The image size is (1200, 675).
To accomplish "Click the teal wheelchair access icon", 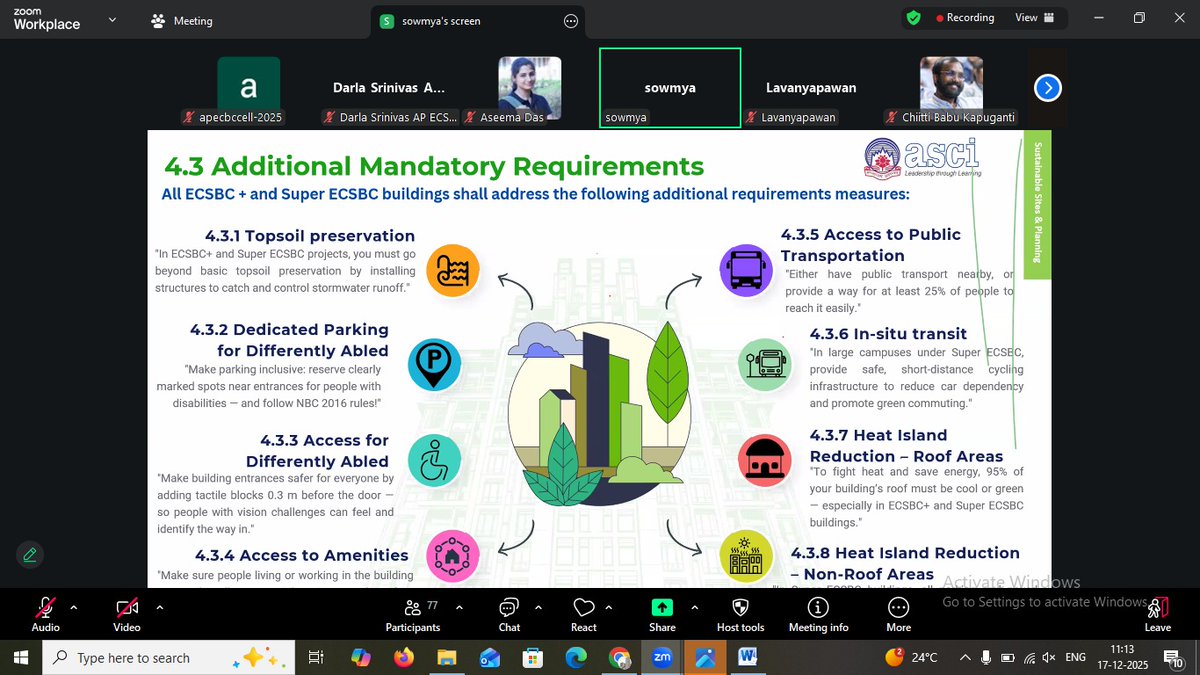I will pos(434,460).
